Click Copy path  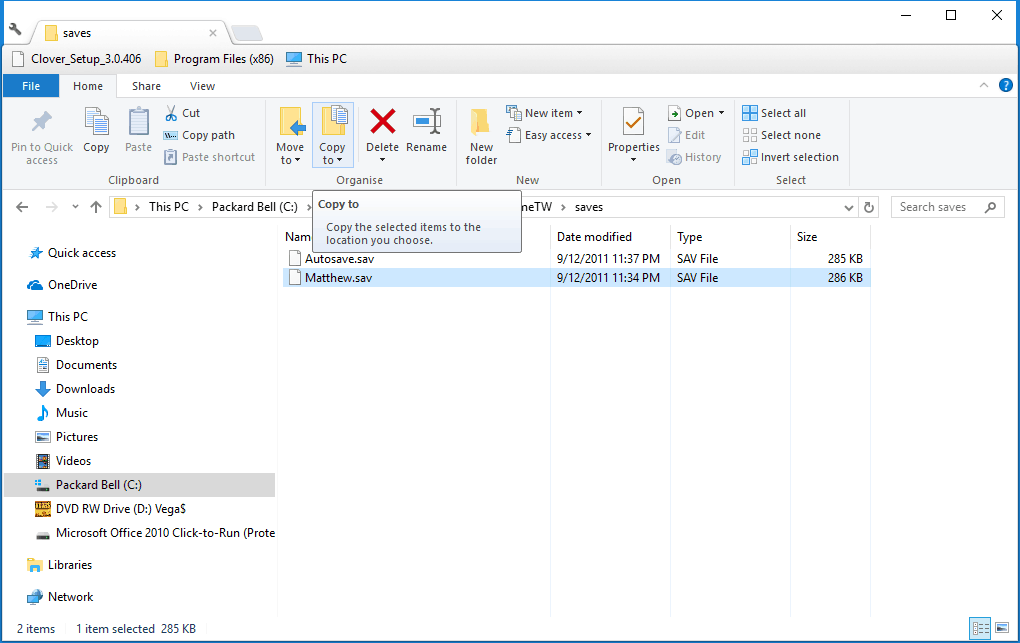coord(199,135)
